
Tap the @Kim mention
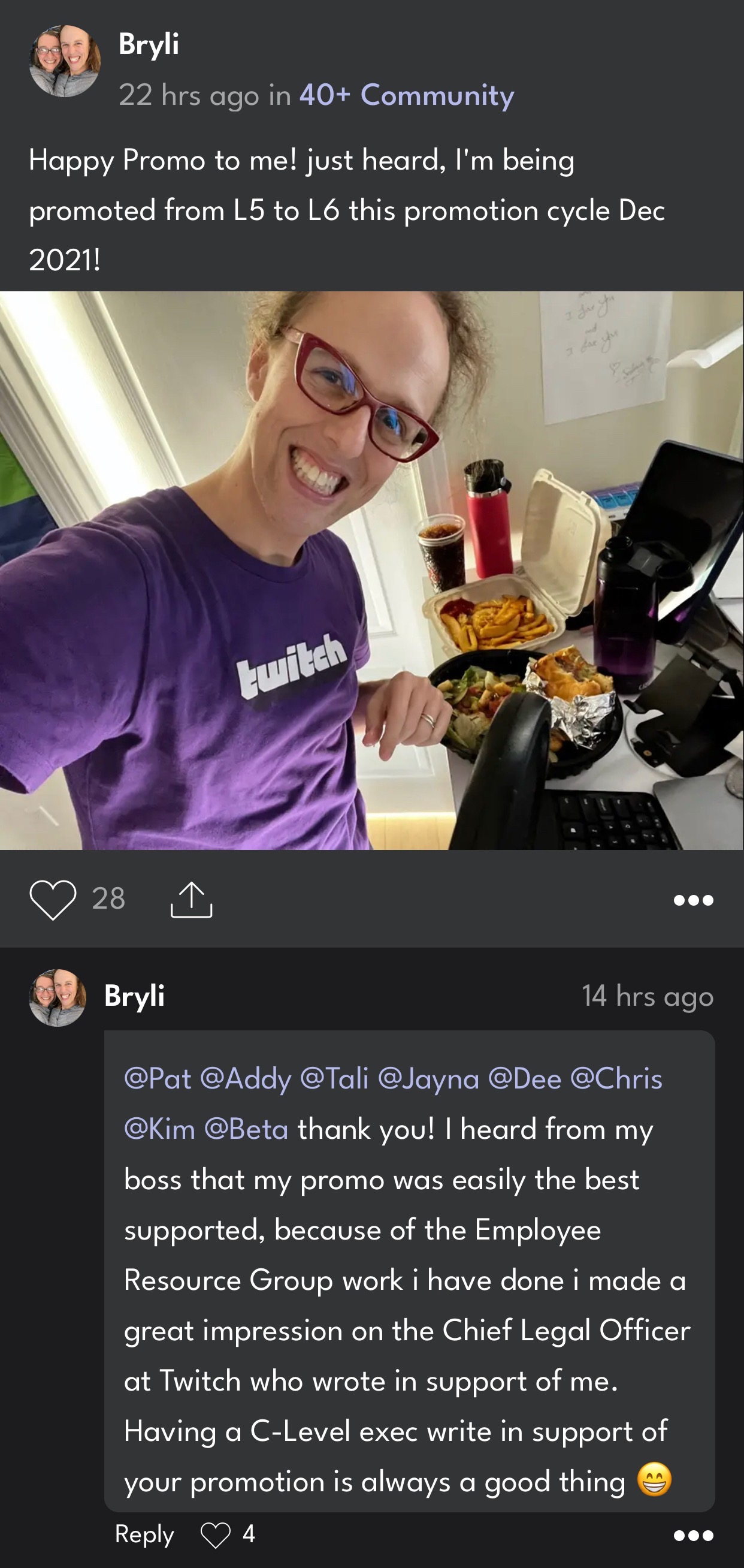[159, 1129]
